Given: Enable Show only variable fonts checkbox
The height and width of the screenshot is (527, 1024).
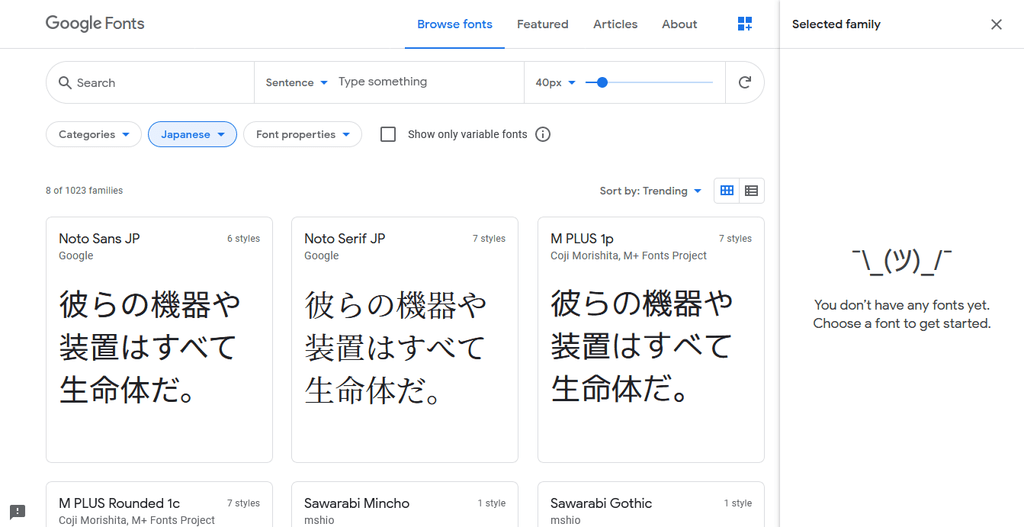Looking at the screenshot, I should (x=388, y=135).
